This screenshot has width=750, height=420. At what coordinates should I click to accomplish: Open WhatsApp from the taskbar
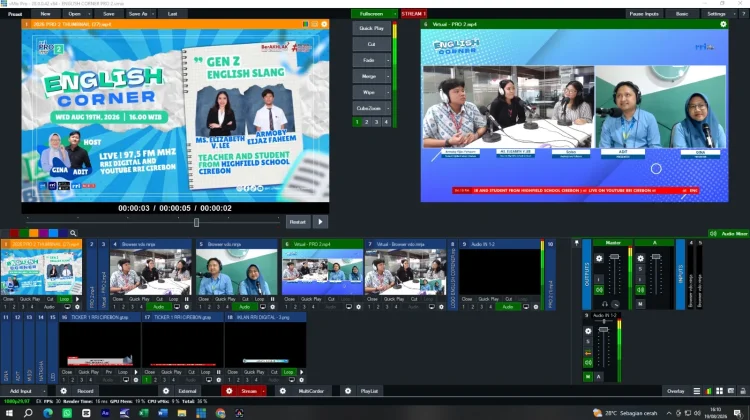(x=67, y=413)
